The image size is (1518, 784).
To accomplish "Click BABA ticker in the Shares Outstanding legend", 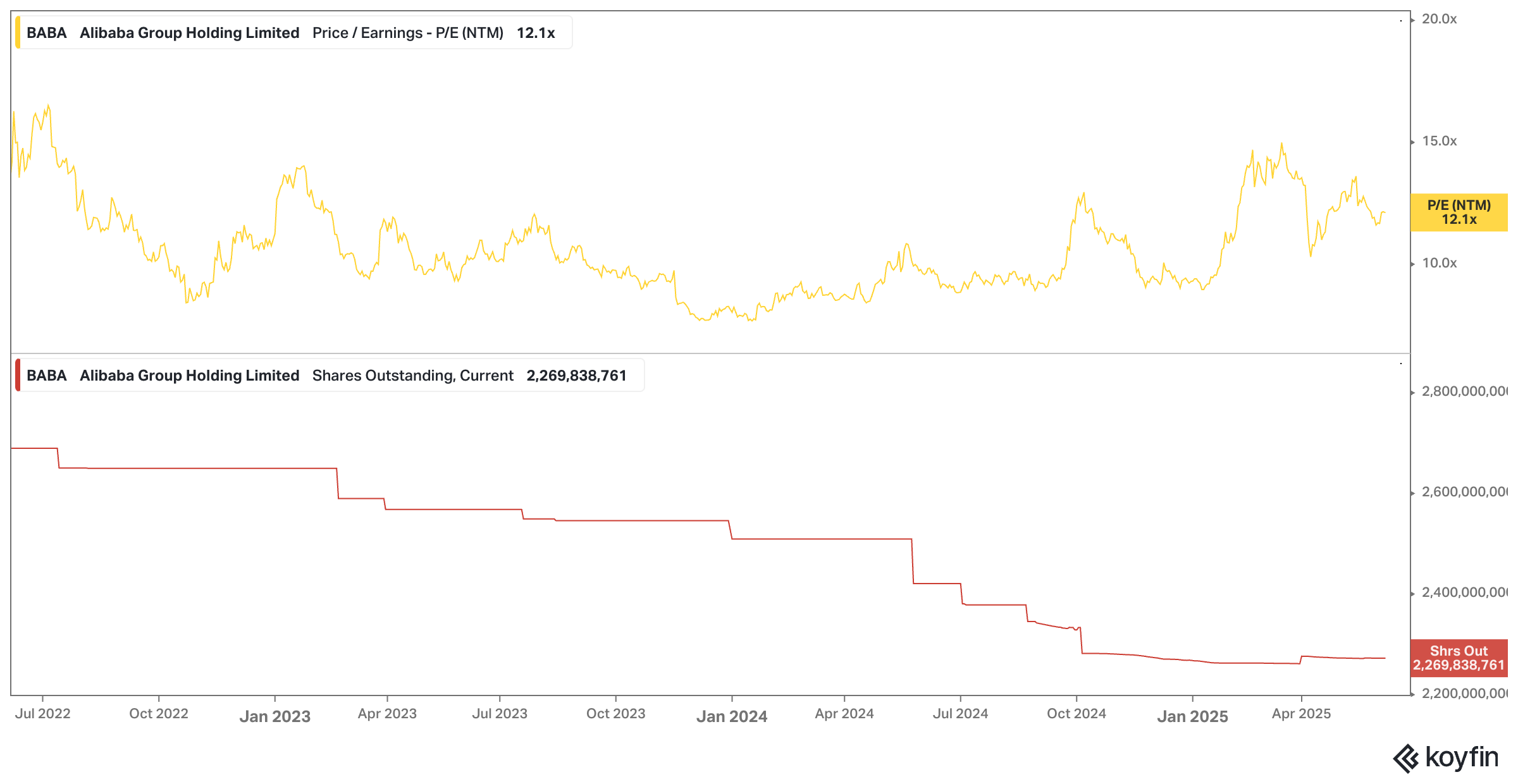I will [x=46, y=376].
